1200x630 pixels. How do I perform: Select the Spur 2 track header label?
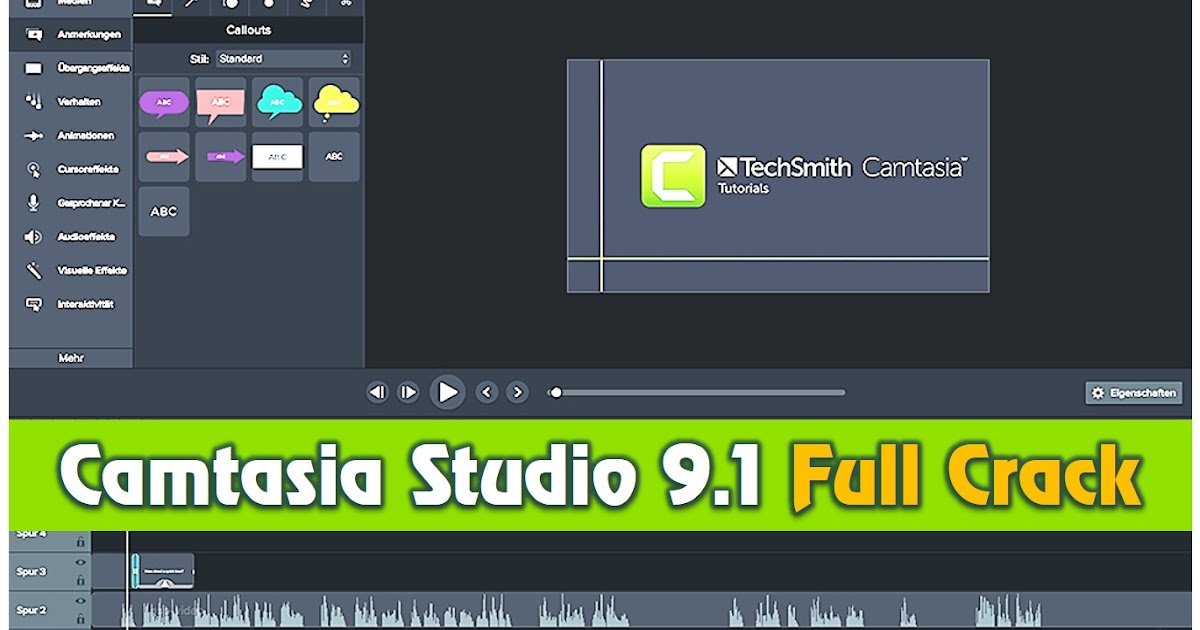pos(31,610)
